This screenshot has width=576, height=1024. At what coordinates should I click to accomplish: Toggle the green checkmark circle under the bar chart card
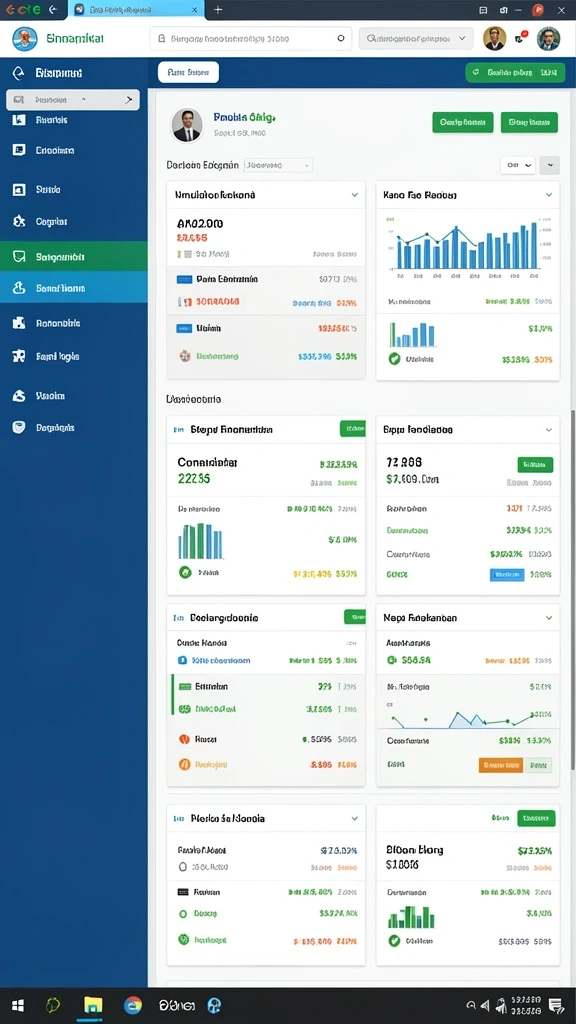pyautogui.click(x=394, y=359)
